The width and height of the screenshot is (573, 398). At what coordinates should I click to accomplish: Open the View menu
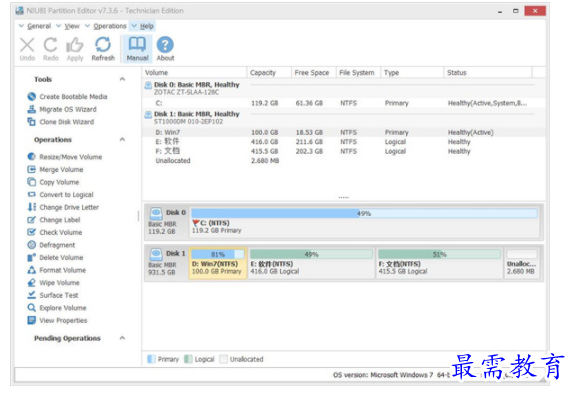tap(68, 26)
